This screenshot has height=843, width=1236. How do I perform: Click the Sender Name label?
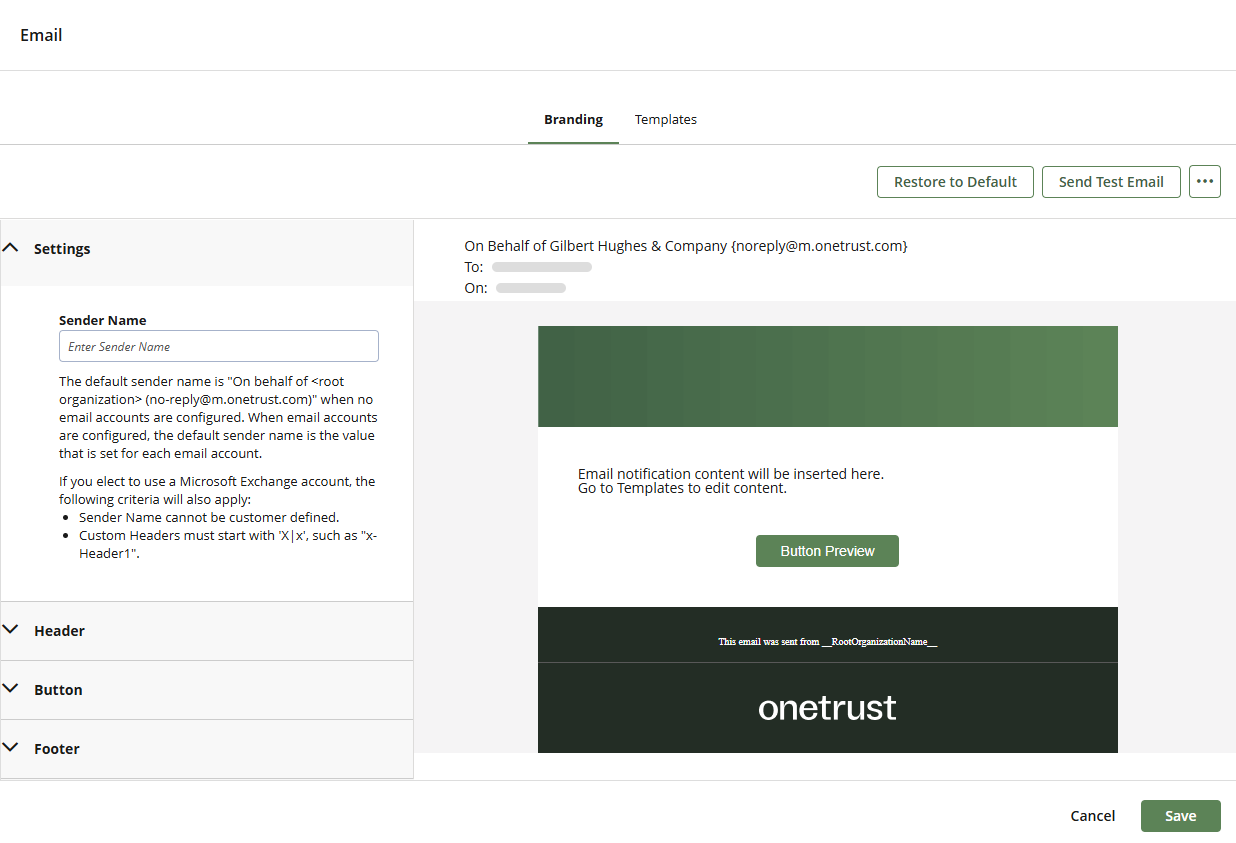pos(103,321)
